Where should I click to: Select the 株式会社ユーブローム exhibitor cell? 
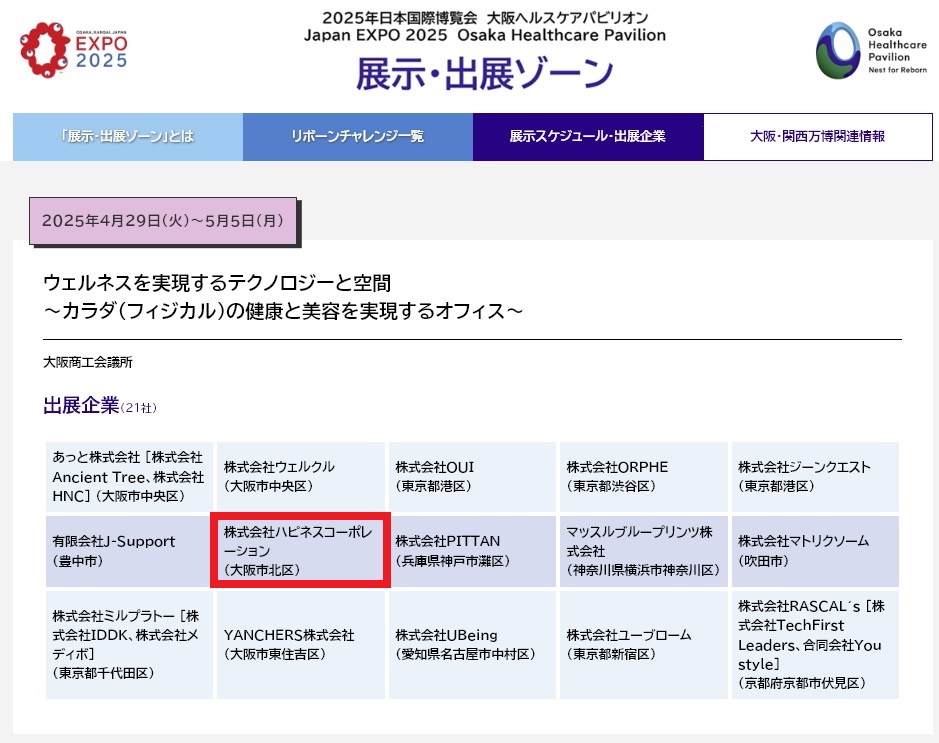(x=644, y=645)
